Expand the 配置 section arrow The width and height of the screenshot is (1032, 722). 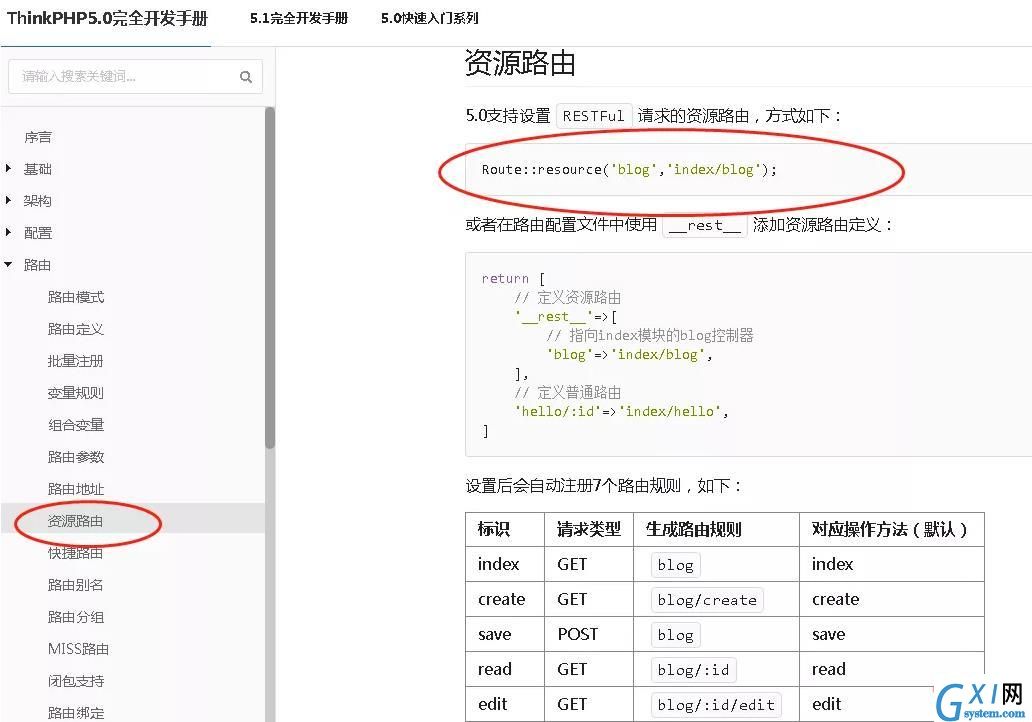tap(9, 232)
